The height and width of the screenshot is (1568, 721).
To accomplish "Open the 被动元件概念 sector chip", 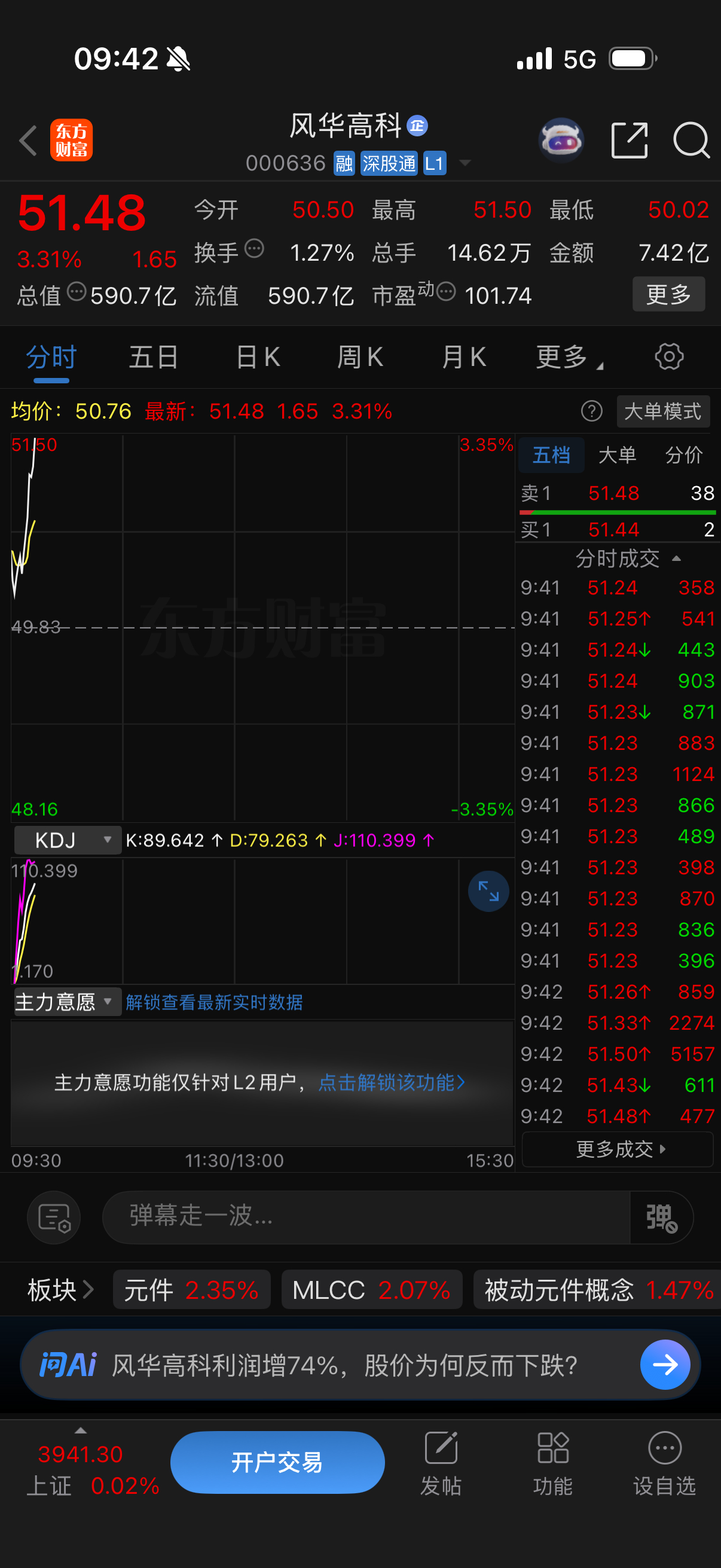I will [597, 1289].
